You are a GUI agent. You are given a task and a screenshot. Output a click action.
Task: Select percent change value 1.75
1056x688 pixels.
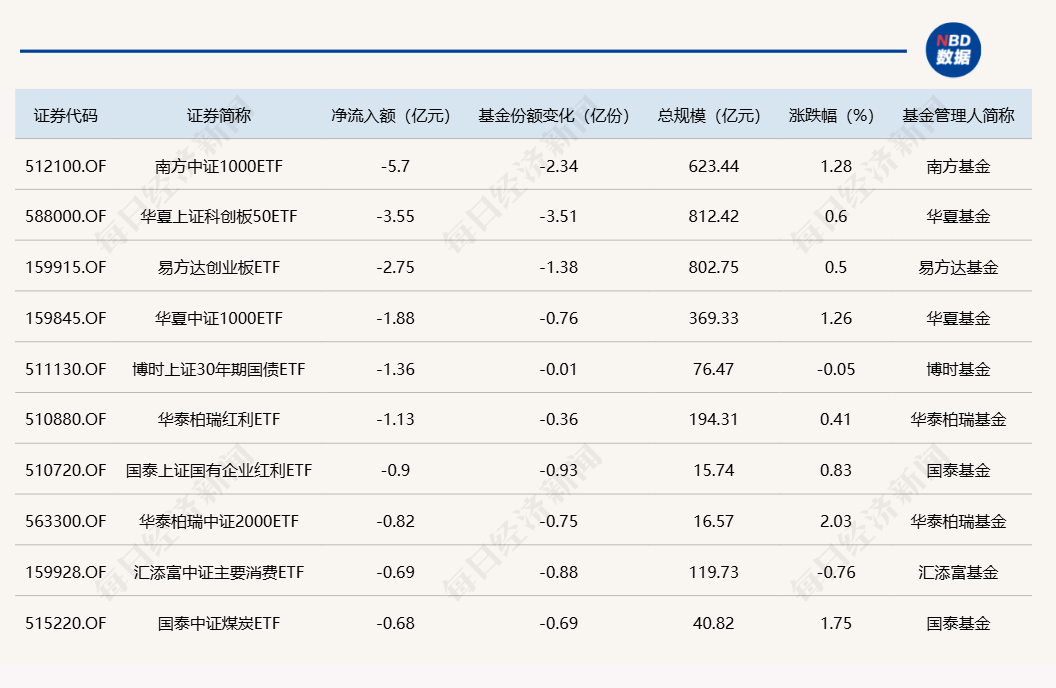click(836, 623)
